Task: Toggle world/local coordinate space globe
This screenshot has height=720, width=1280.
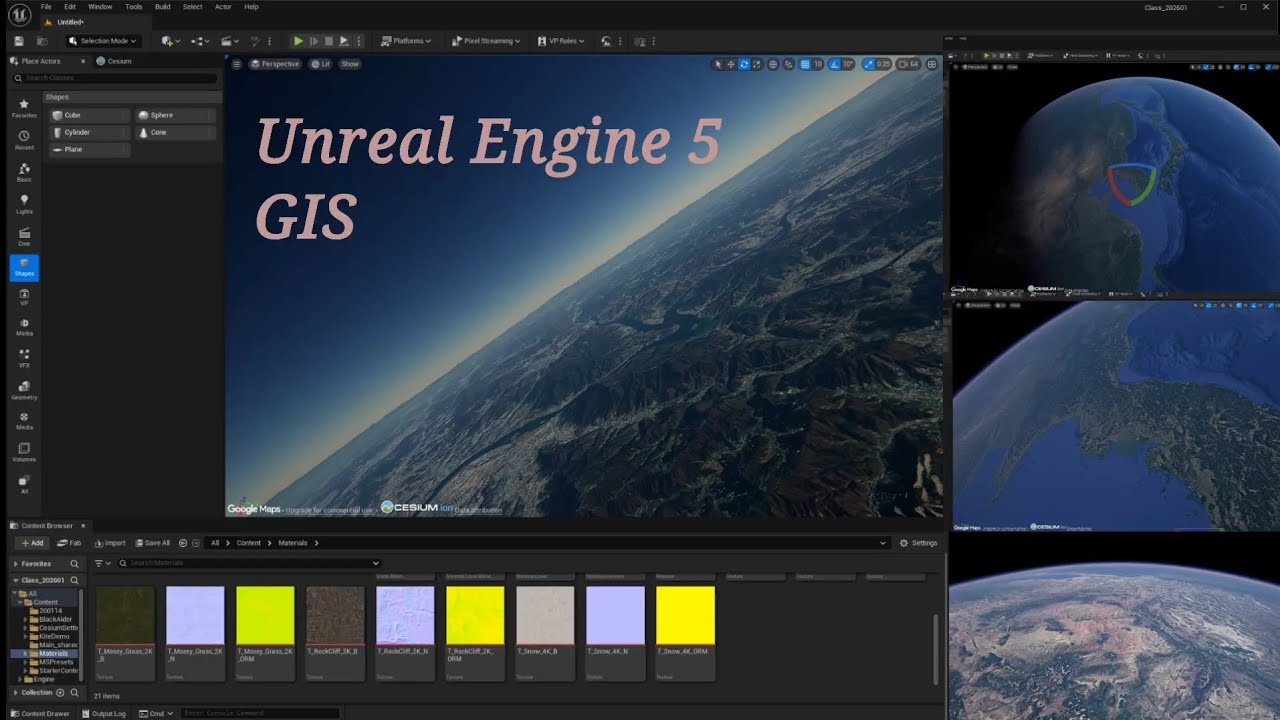Action: 773,64
